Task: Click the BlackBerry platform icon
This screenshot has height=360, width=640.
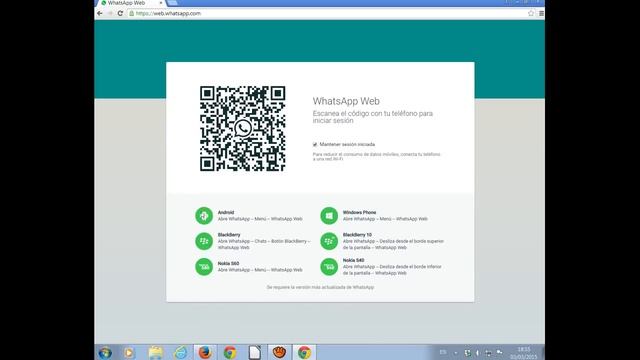Action: (x=204, y=241)
